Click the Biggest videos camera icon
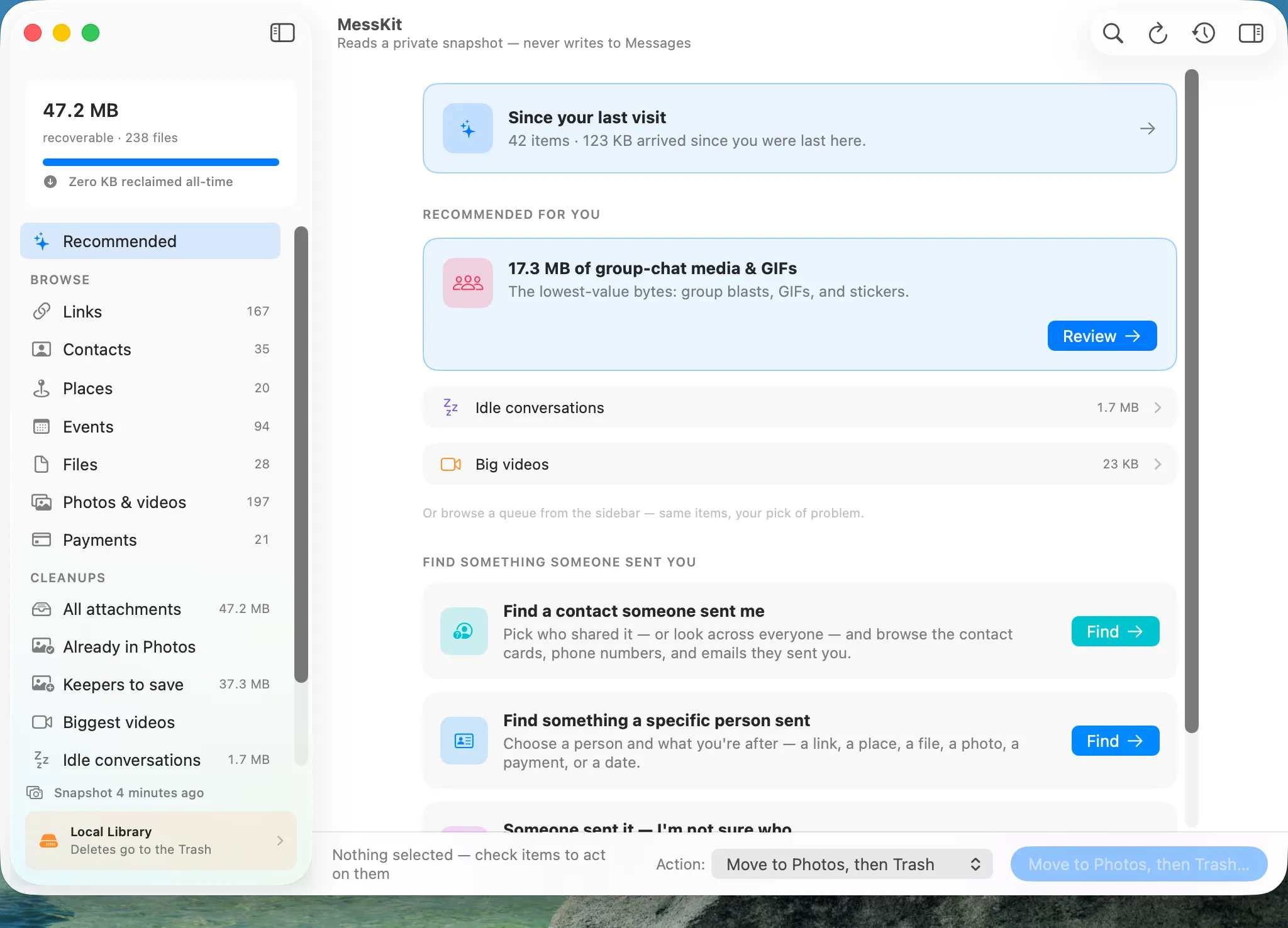Viewport: 1288px width, 928px height. click(x=42, y=722)
